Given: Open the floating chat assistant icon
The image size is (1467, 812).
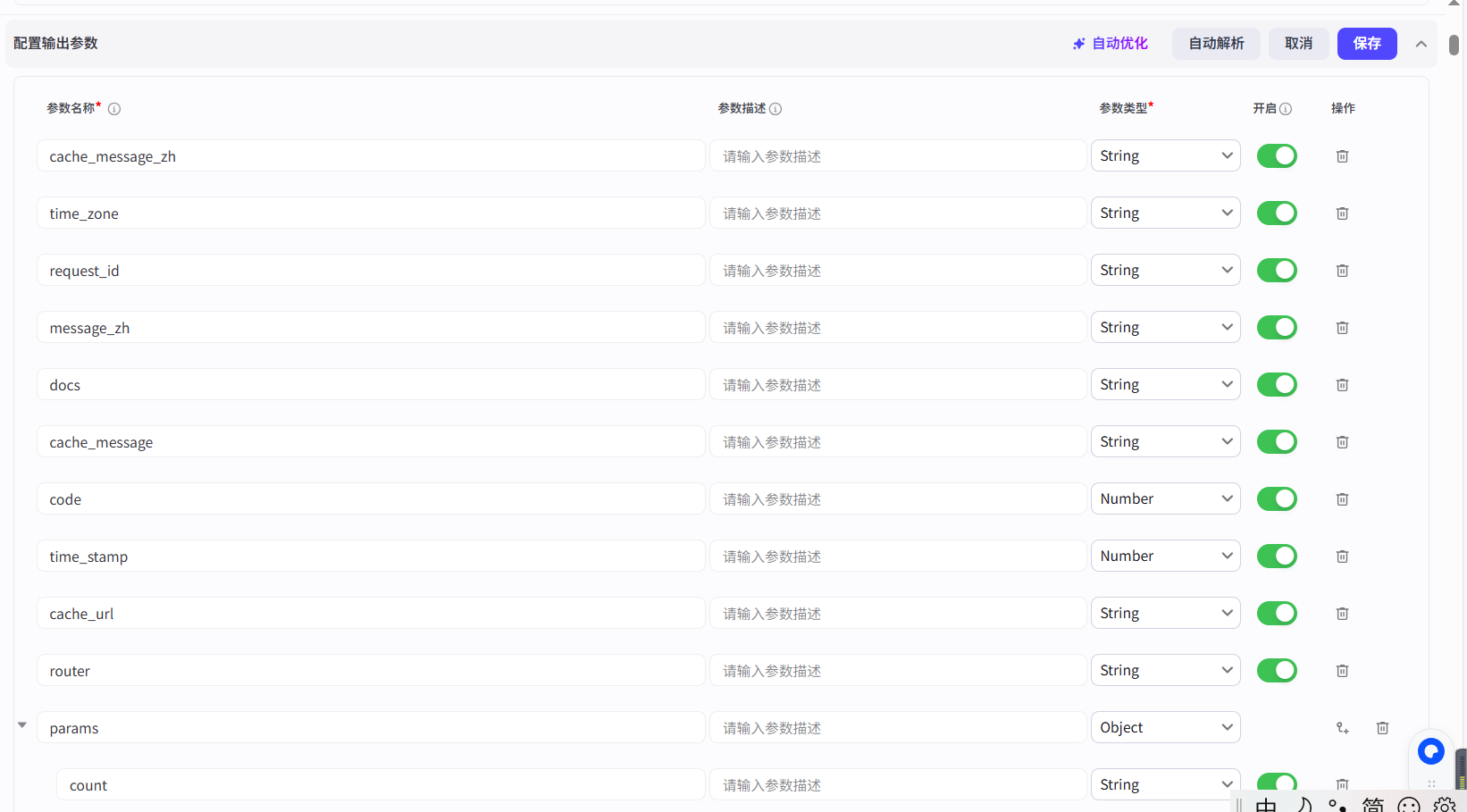Looking at the screenshot, I should 1430,751.
